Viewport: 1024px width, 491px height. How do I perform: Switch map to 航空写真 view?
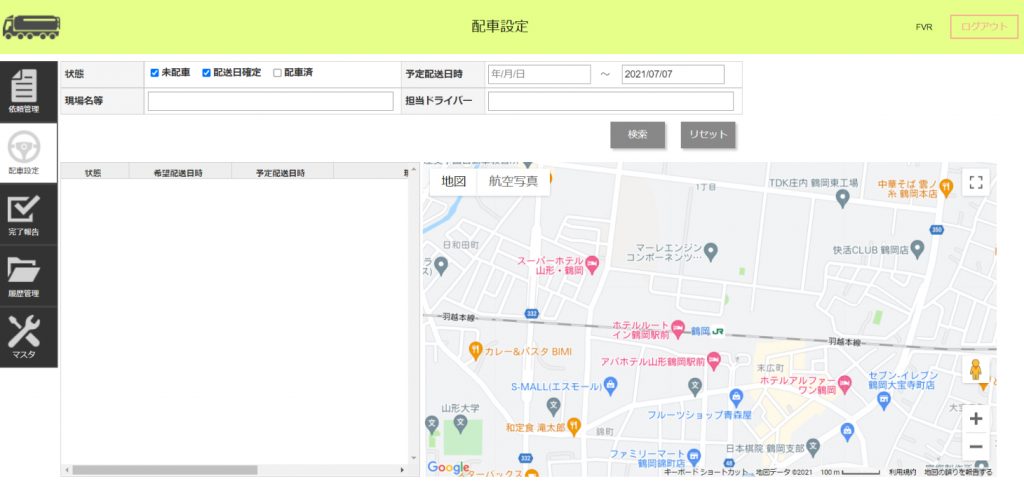coord(514,182)
